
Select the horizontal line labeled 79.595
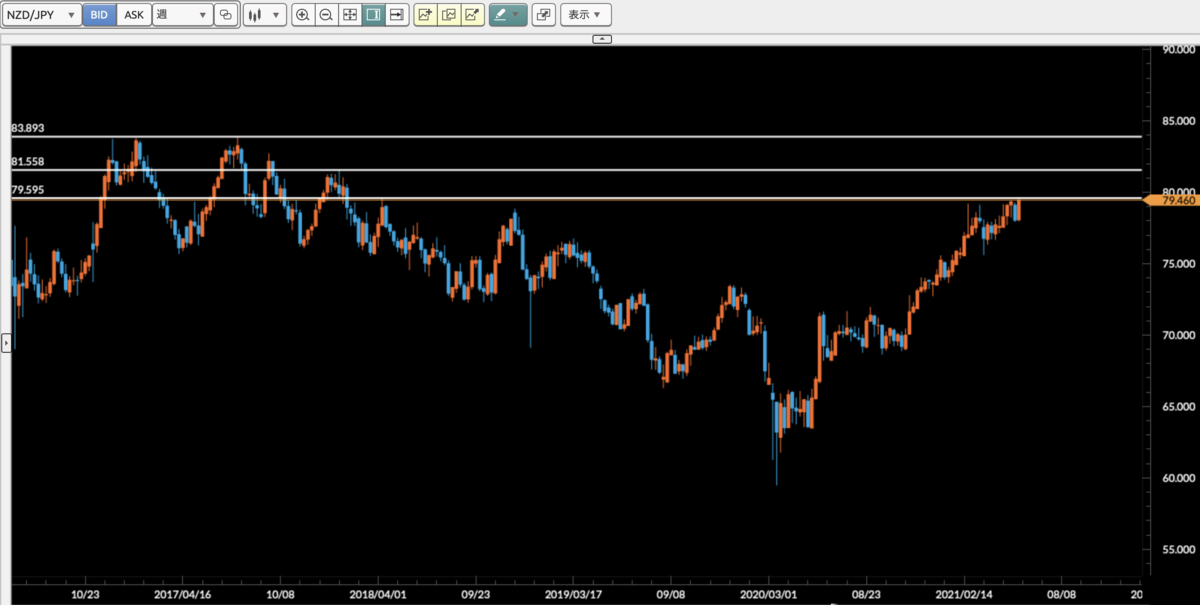point(576,198)
